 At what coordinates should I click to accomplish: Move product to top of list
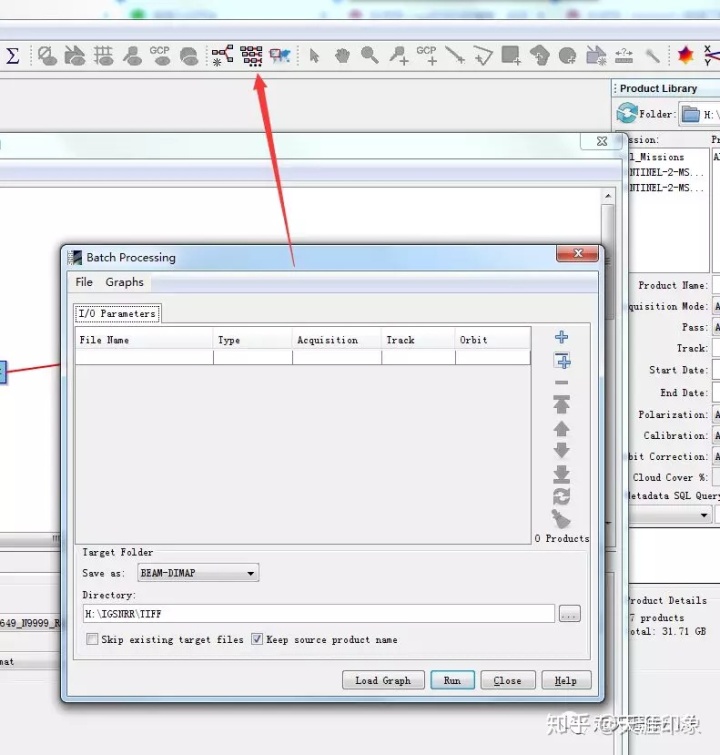tap(561, 404)
